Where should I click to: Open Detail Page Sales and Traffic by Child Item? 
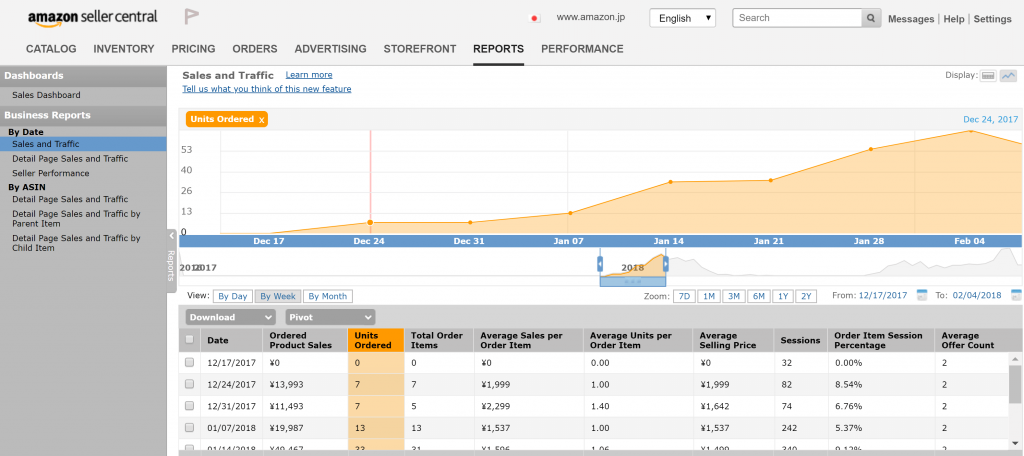pos(76,243)
